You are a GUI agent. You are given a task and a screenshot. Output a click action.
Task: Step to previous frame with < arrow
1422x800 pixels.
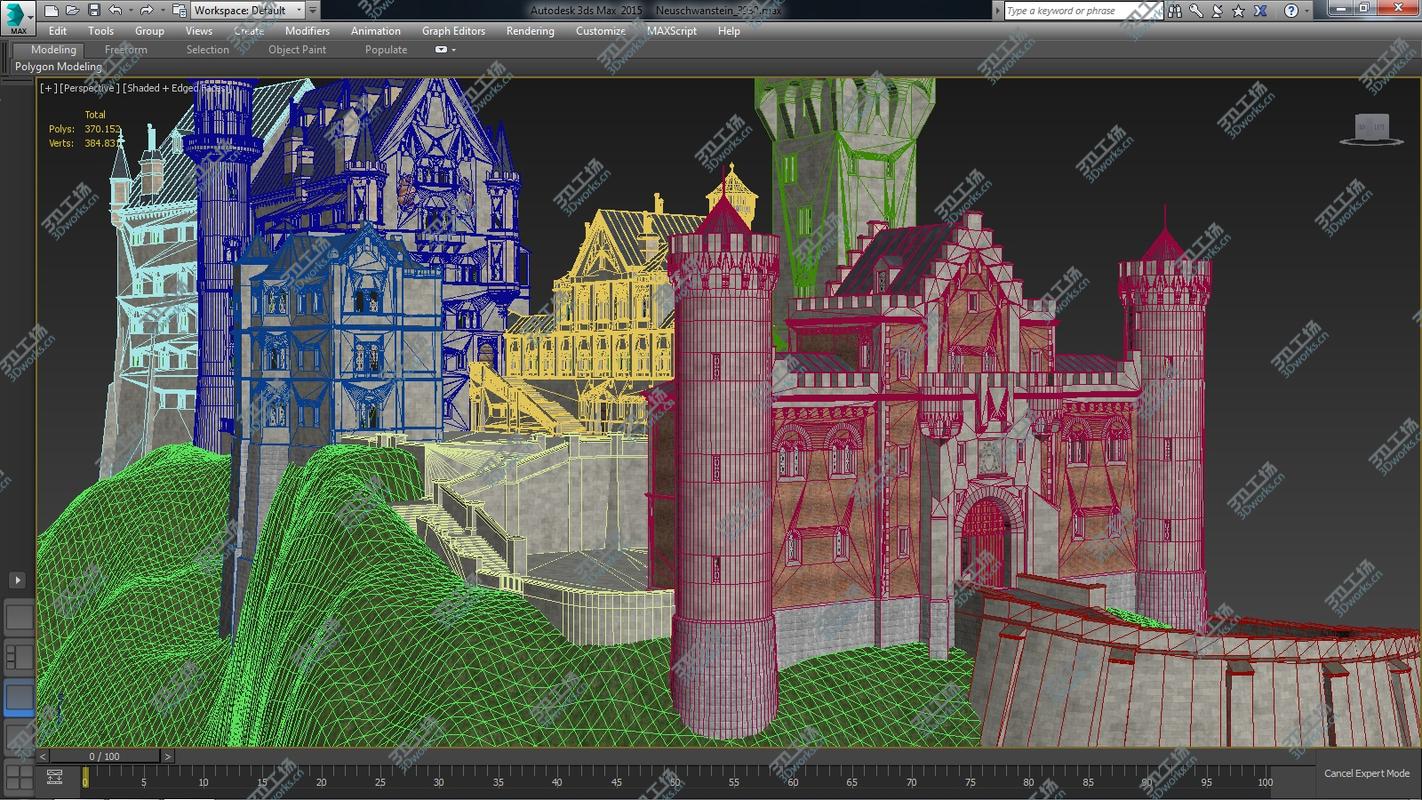43,757
